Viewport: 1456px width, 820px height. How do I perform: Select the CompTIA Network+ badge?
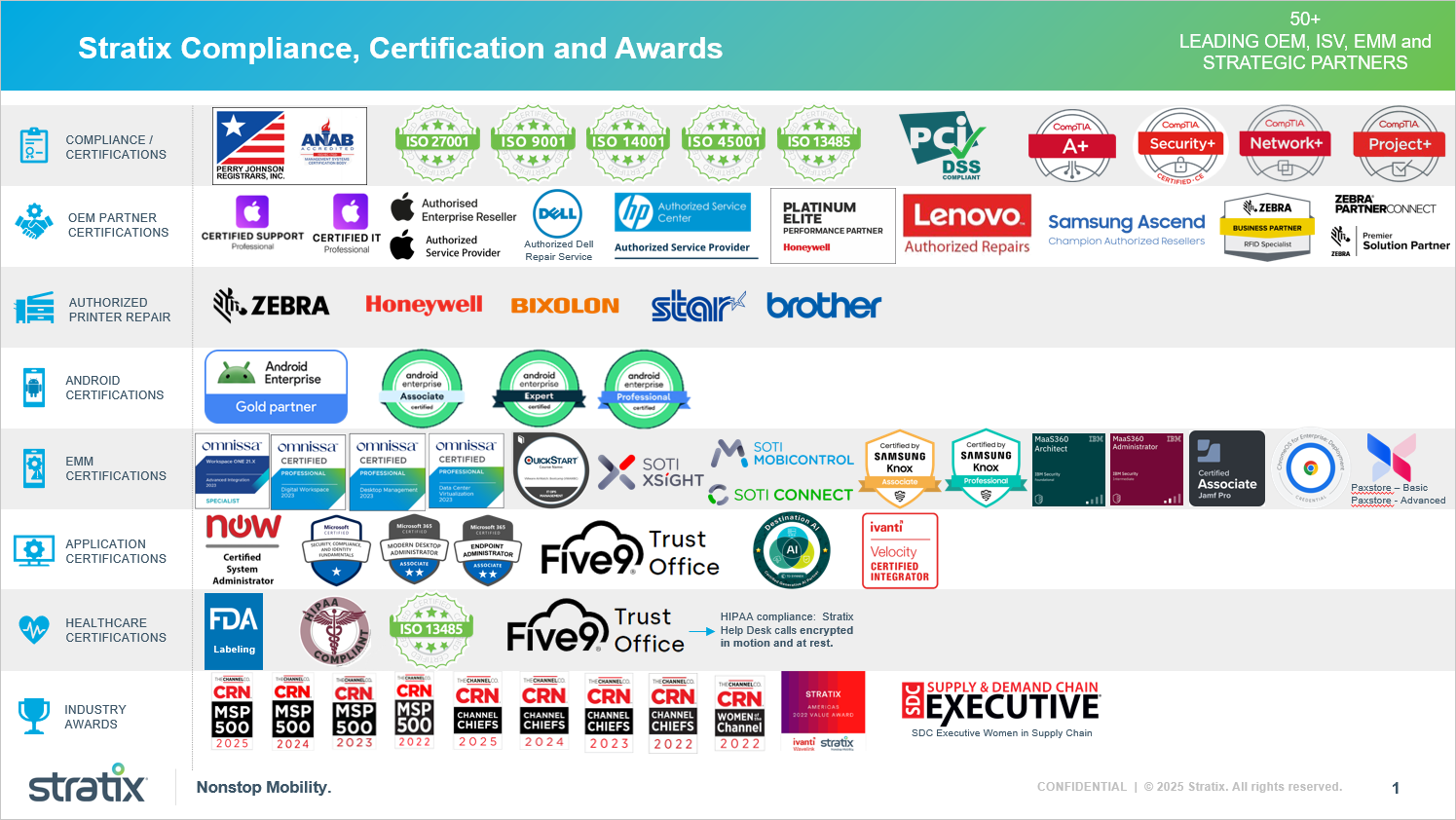(x=1286, y=144)
